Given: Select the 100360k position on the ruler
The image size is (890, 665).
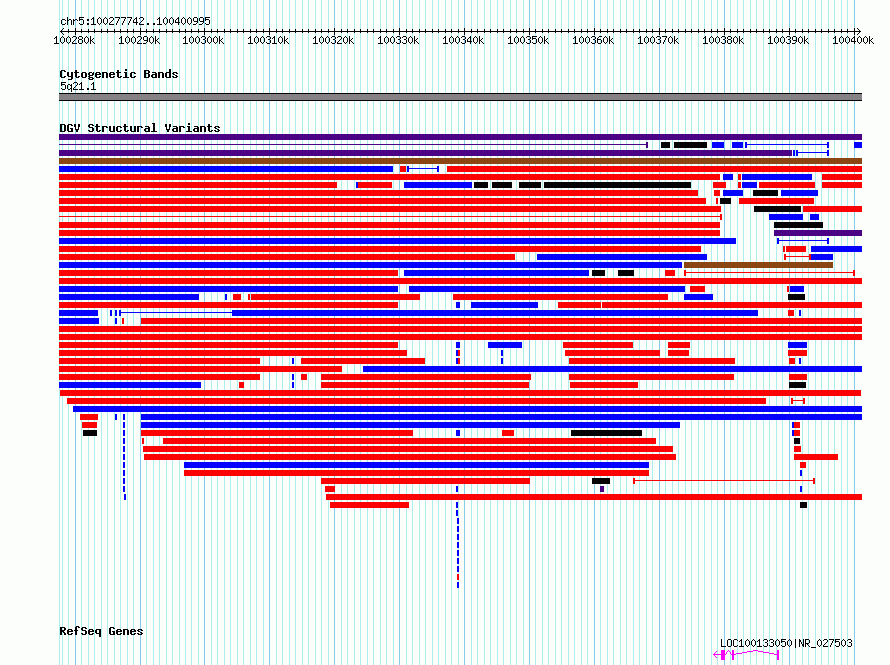Looking at the screenshot, I should (593, 40).
